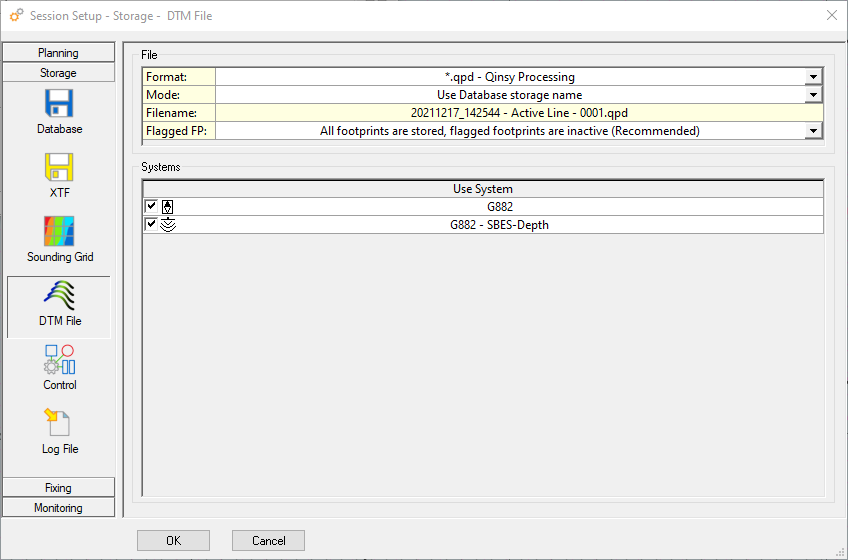Viewport: 848px width, 560px height.
Task: Click the '*.qpd - Qinsy Processing' format value
Action: pos(510,77)
